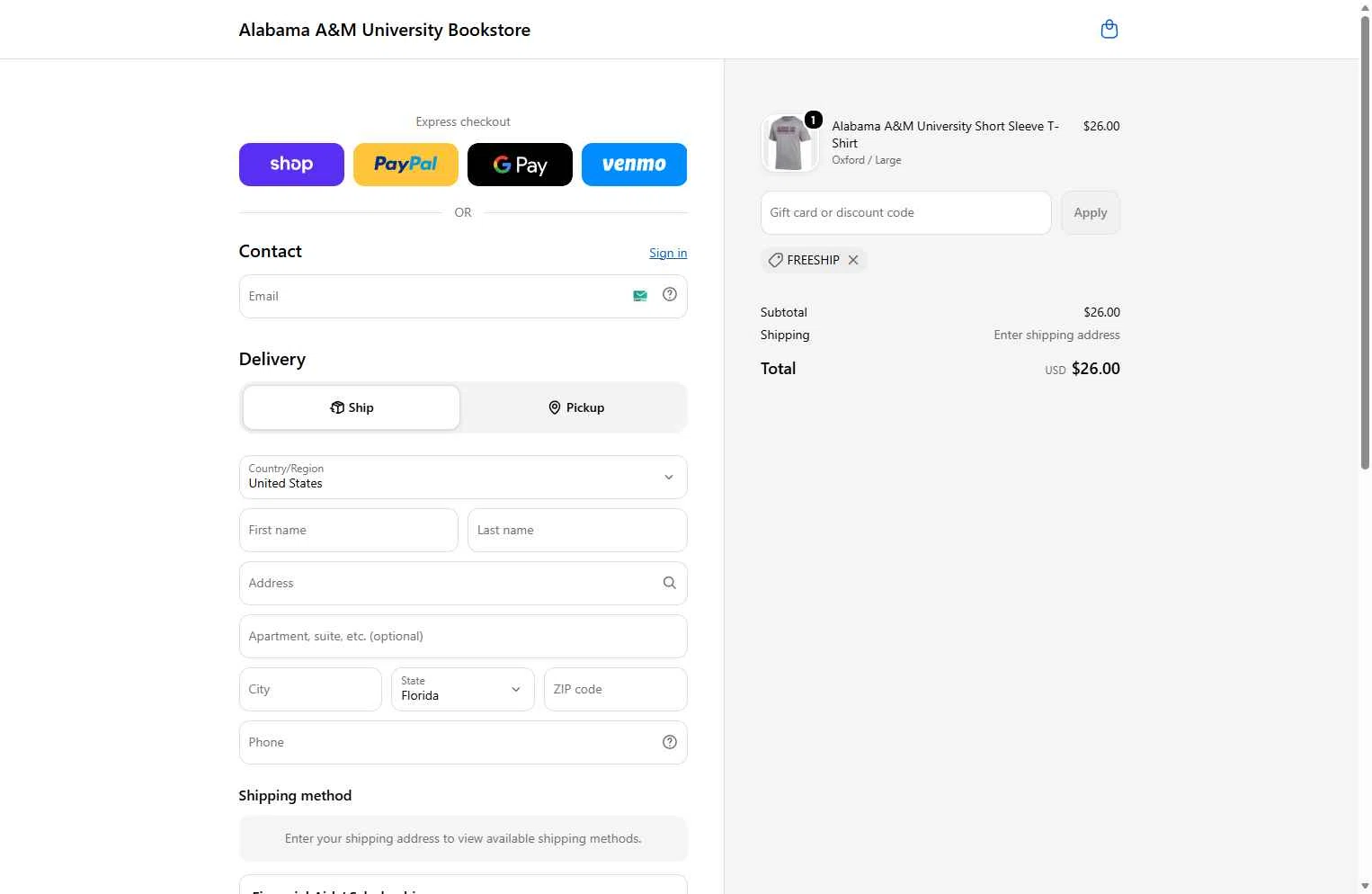Pay with PayPal express checkout
Viewport: 1372px width, 894px height.
click(x=405, y=165)
